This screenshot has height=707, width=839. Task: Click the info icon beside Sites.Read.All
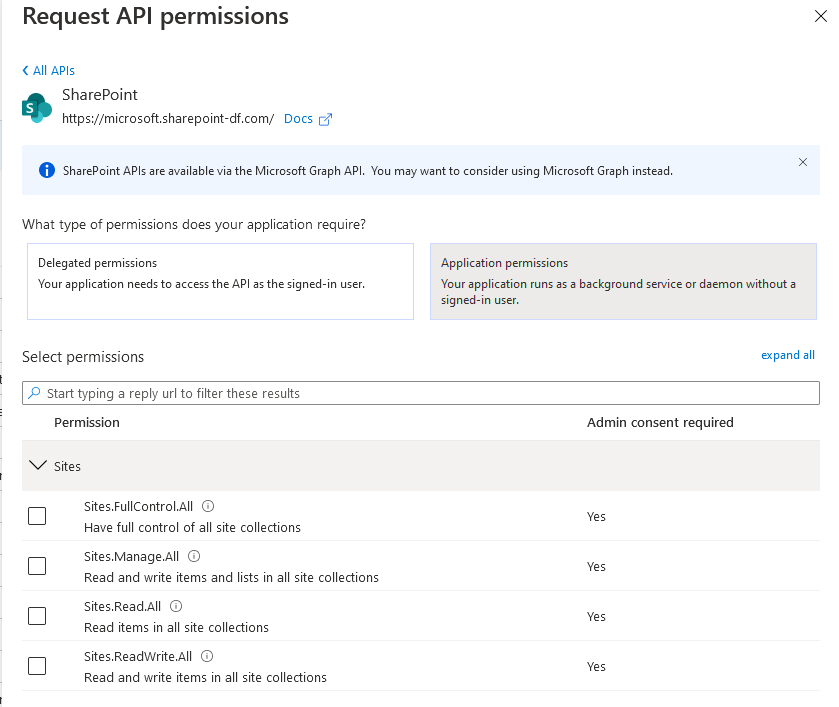175,606
